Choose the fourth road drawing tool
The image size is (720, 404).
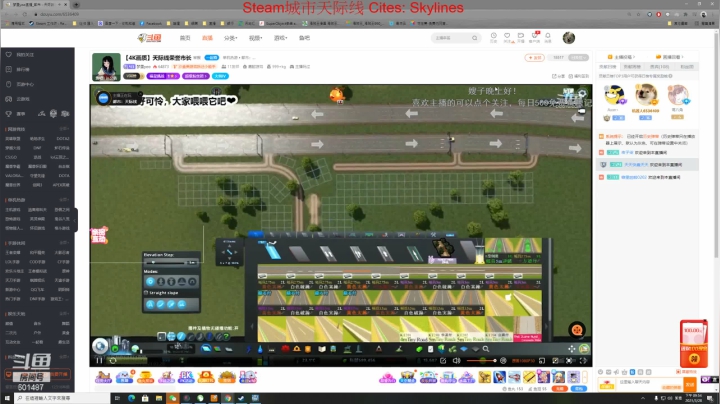pyautogui.click(x=182, y=304)
